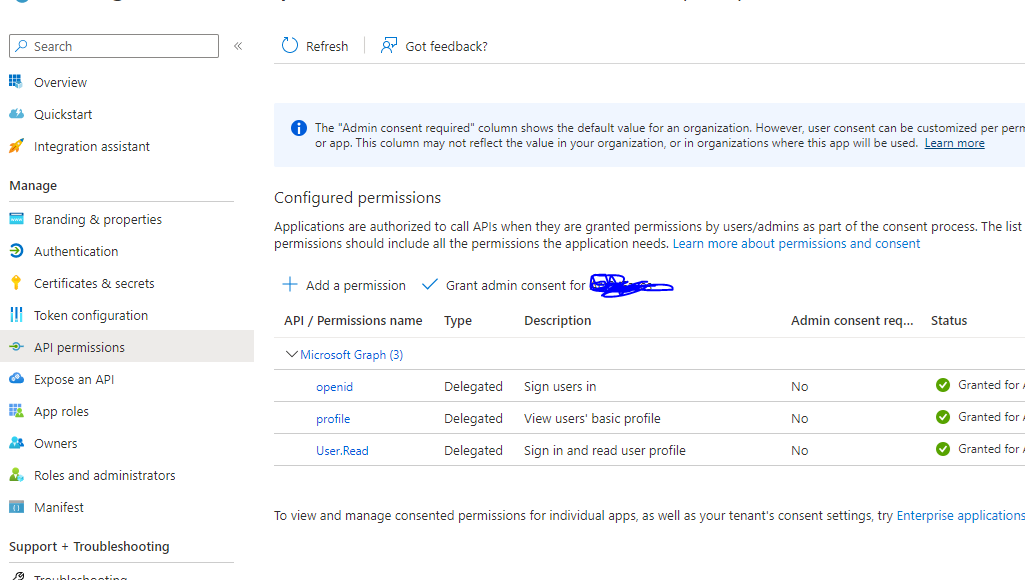Screen dimensions: 1025x580
Task: Click the Description column header
Action: coord(558,320)
